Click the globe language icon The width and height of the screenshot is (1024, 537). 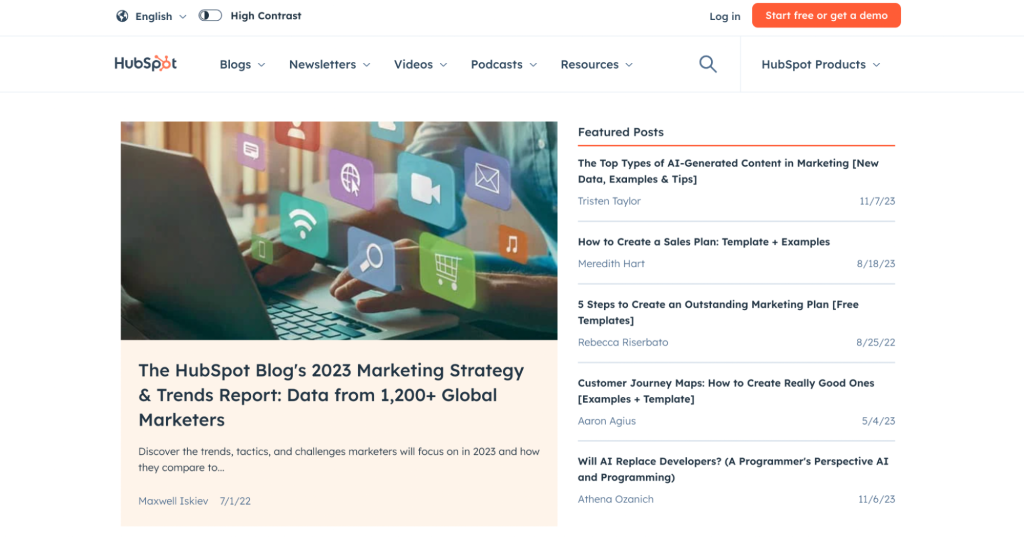pyautogui.click(x=122, y=16)
